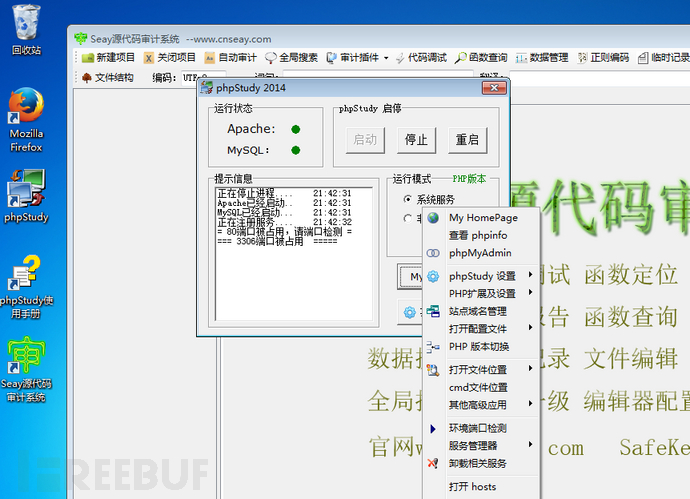Click the 翻译 input field in Seay
The image size is (690, 499).
(x=599, y=78)
